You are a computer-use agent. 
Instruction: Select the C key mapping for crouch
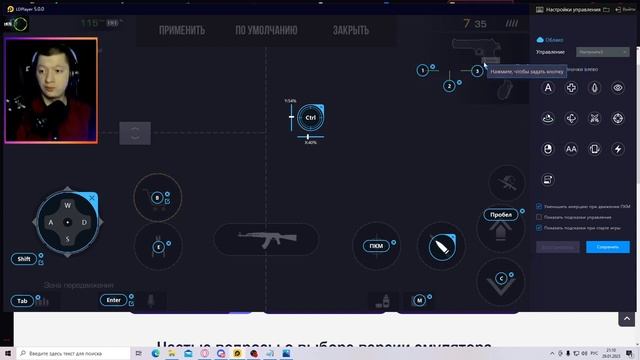(x=501, y=278)
